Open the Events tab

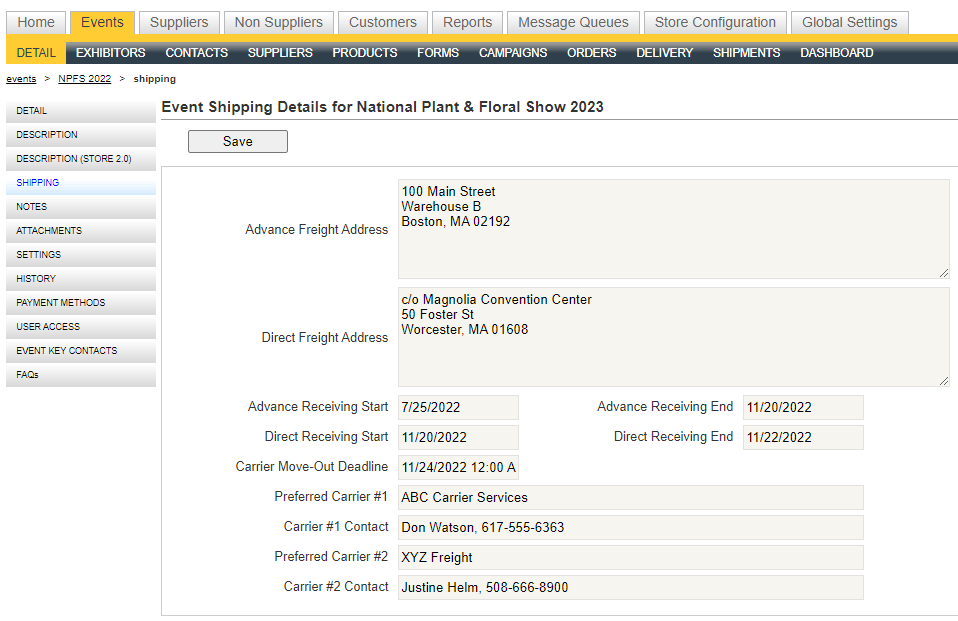point(102,22)
